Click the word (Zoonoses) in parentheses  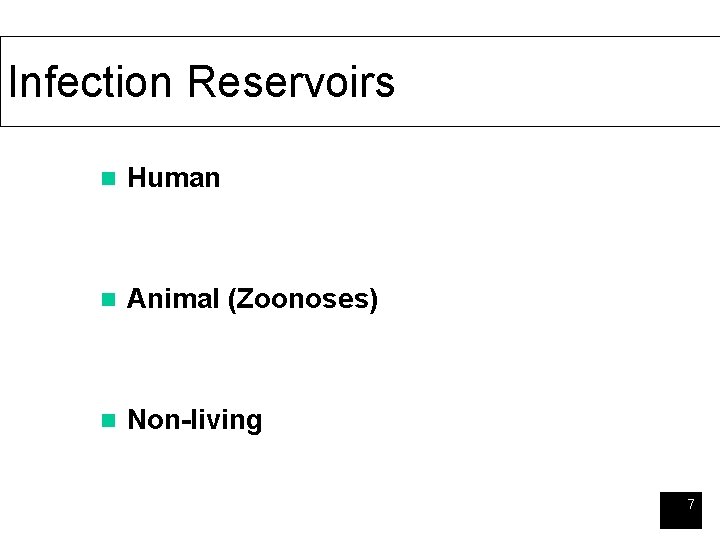[303, 300]
